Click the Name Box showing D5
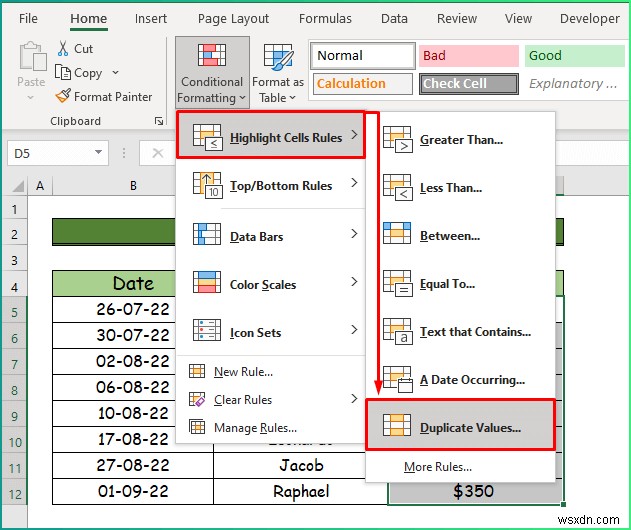 58,153
